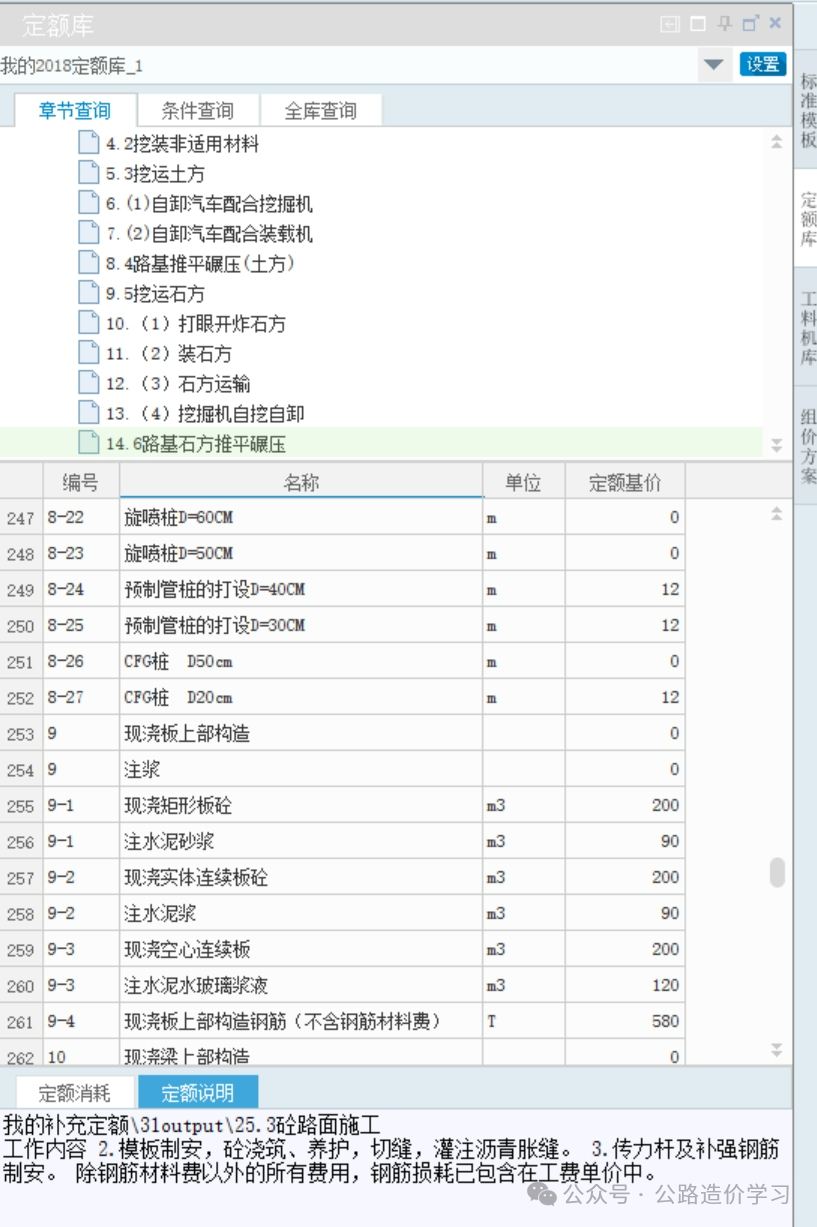Click the quota table scrollbar thumb
Image resolution: width=817 pixels, height=1227 pixels.
pyautogui.click(x=777, y=872)
